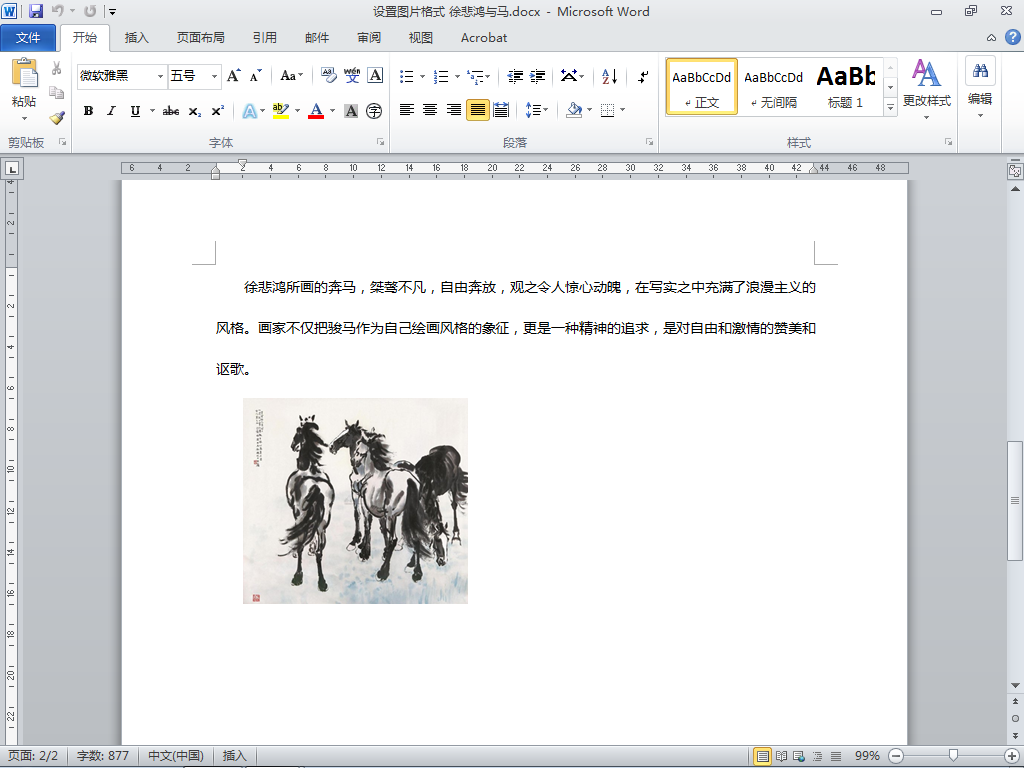Open the Font dialog launcher

click(x=380, y=142)
